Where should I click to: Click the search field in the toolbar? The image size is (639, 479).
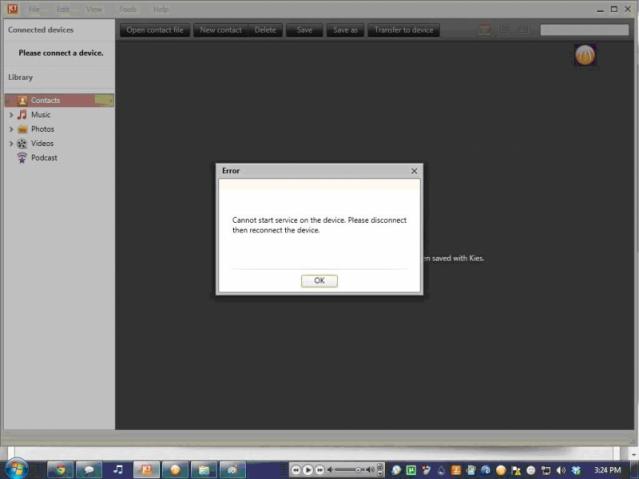(x=584, y=30)
